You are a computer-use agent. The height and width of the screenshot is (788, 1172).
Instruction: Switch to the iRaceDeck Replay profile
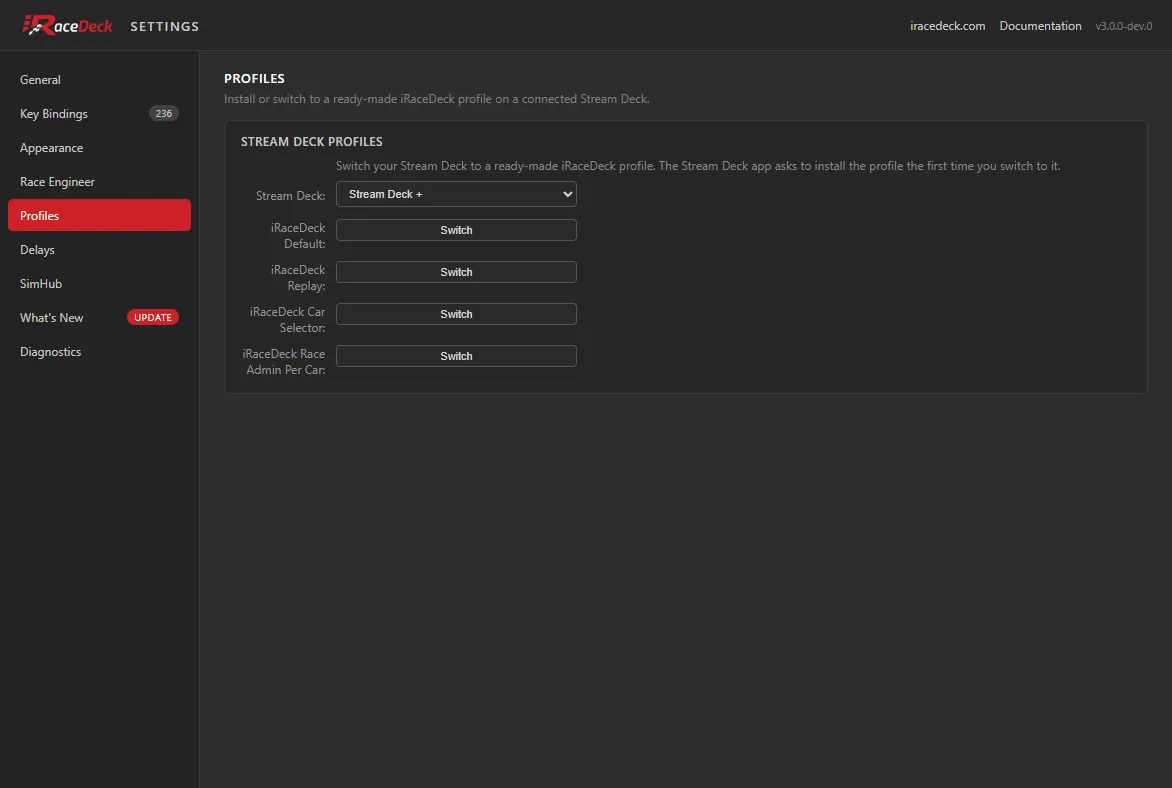(x=456, y=272)
